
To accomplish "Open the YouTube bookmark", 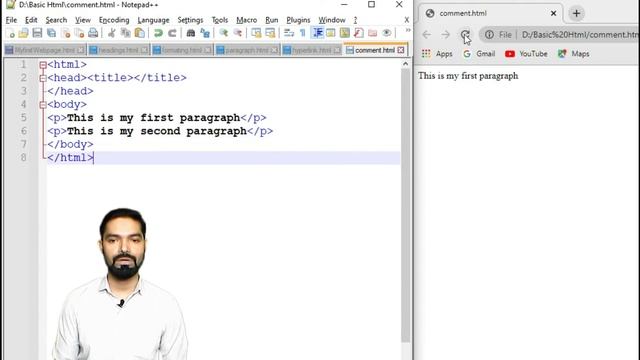I will tap(526, 54).
